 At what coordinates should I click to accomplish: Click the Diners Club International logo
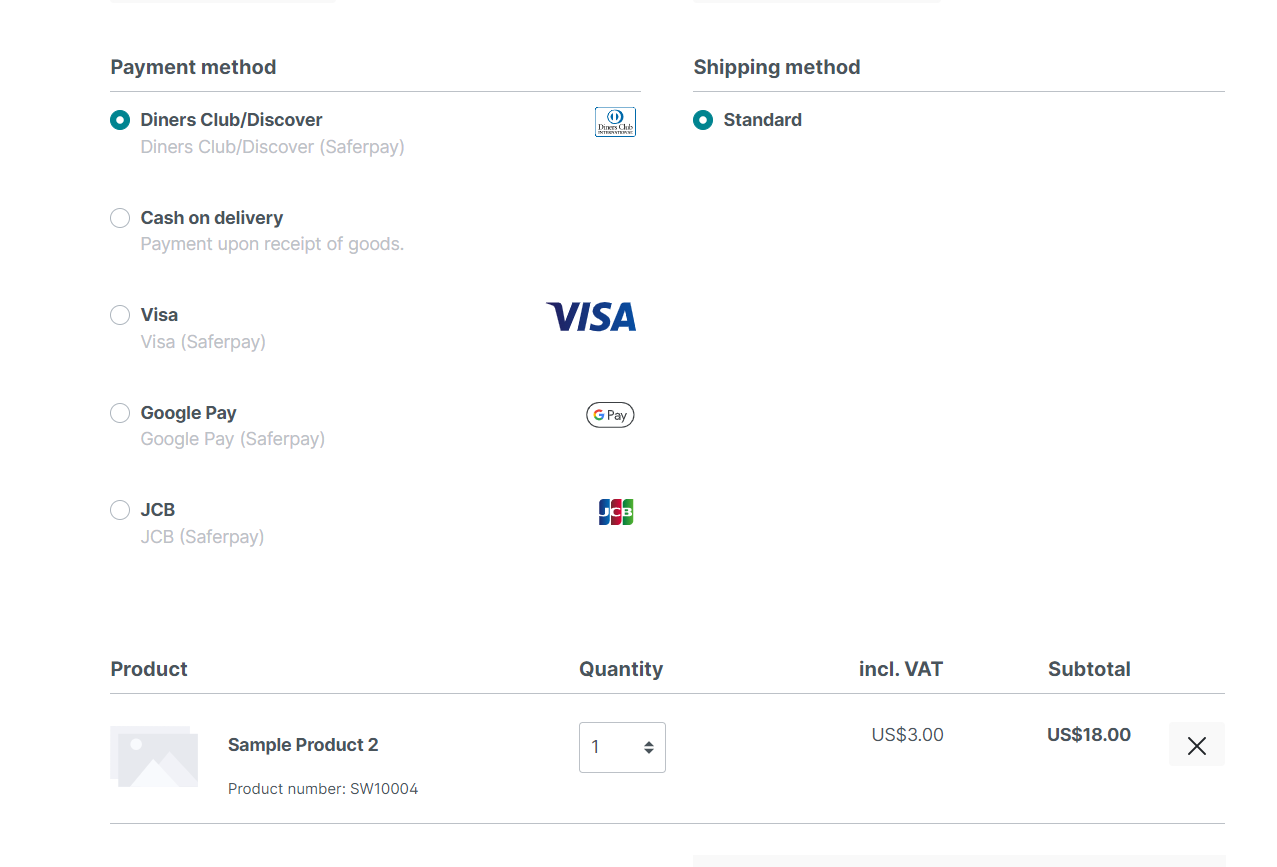(615, 121)
